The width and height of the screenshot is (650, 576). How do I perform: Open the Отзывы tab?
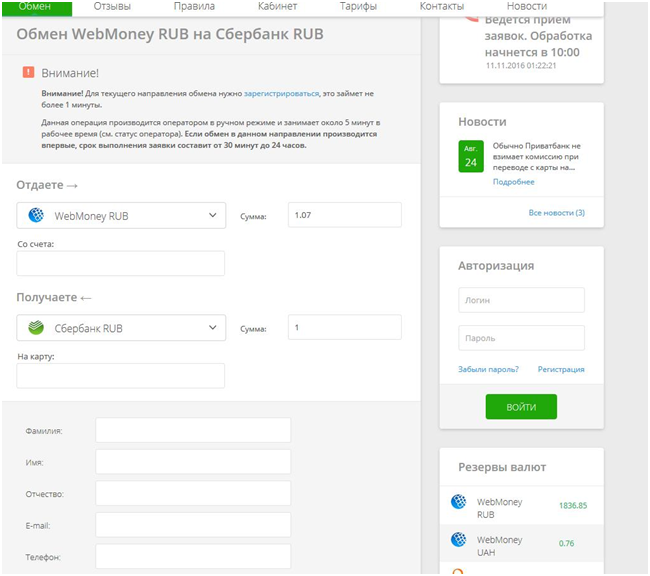click(x=112, y=7)
